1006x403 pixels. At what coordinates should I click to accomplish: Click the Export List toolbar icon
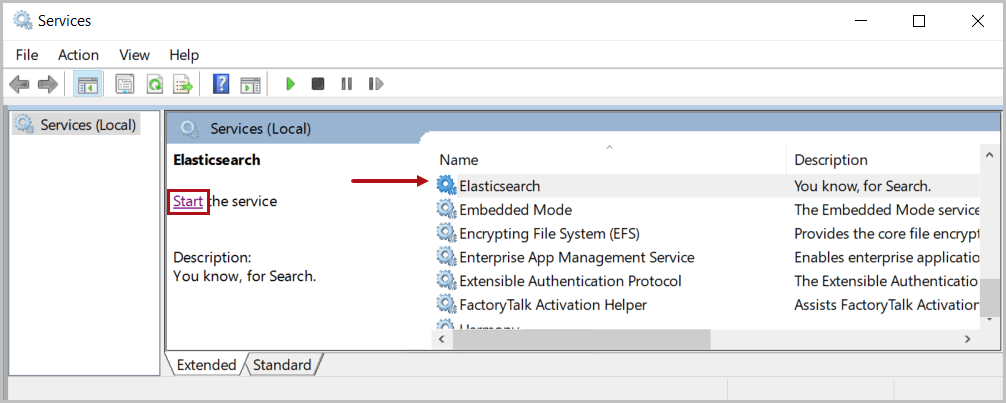183,84
